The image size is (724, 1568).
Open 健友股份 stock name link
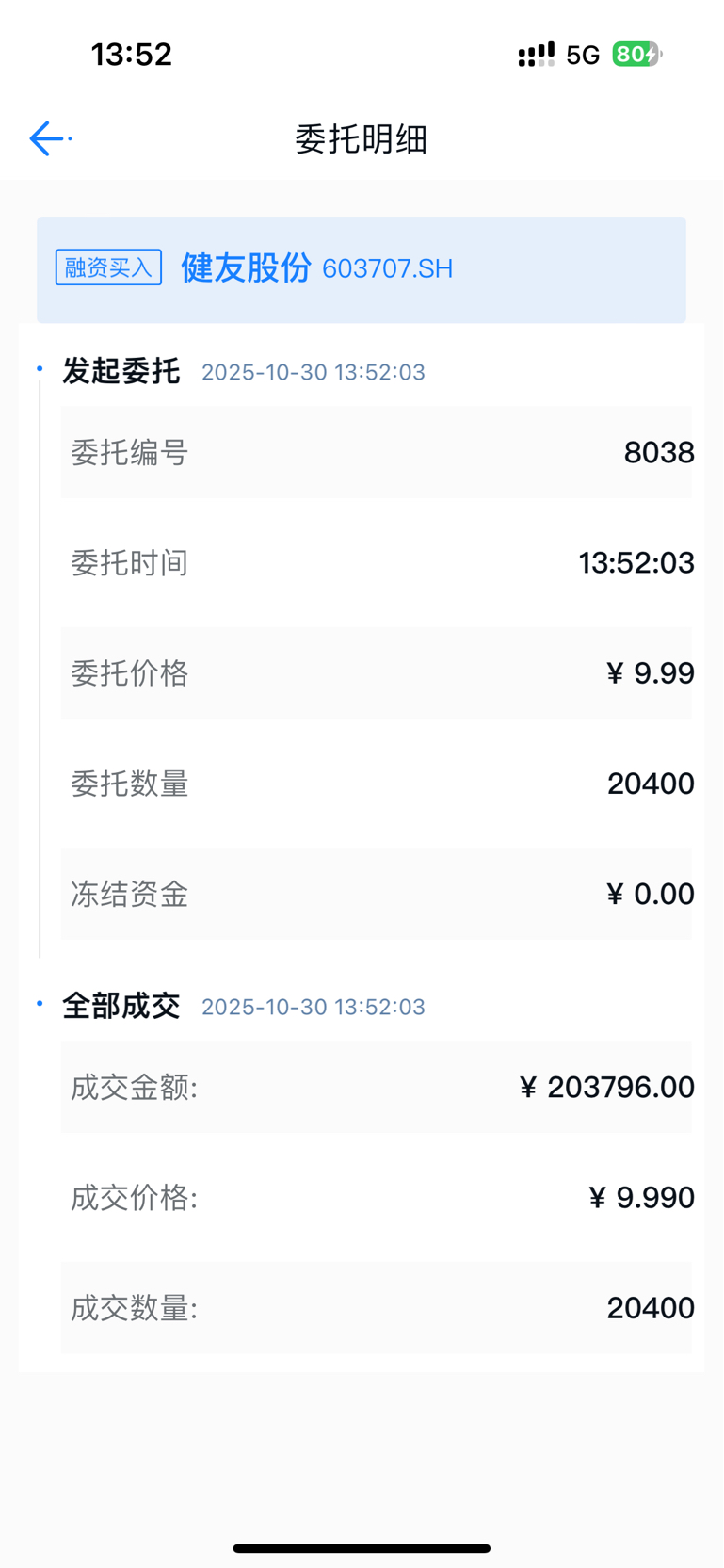tap(246, 267)
